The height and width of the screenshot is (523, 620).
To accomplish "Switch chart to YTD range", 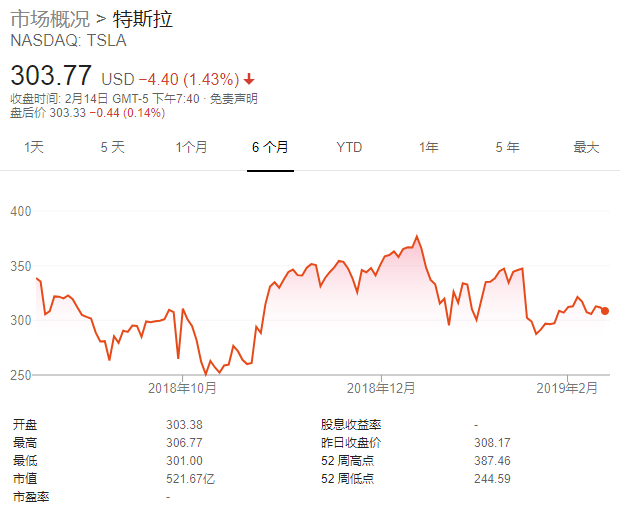I will click(x=349, y=147).
